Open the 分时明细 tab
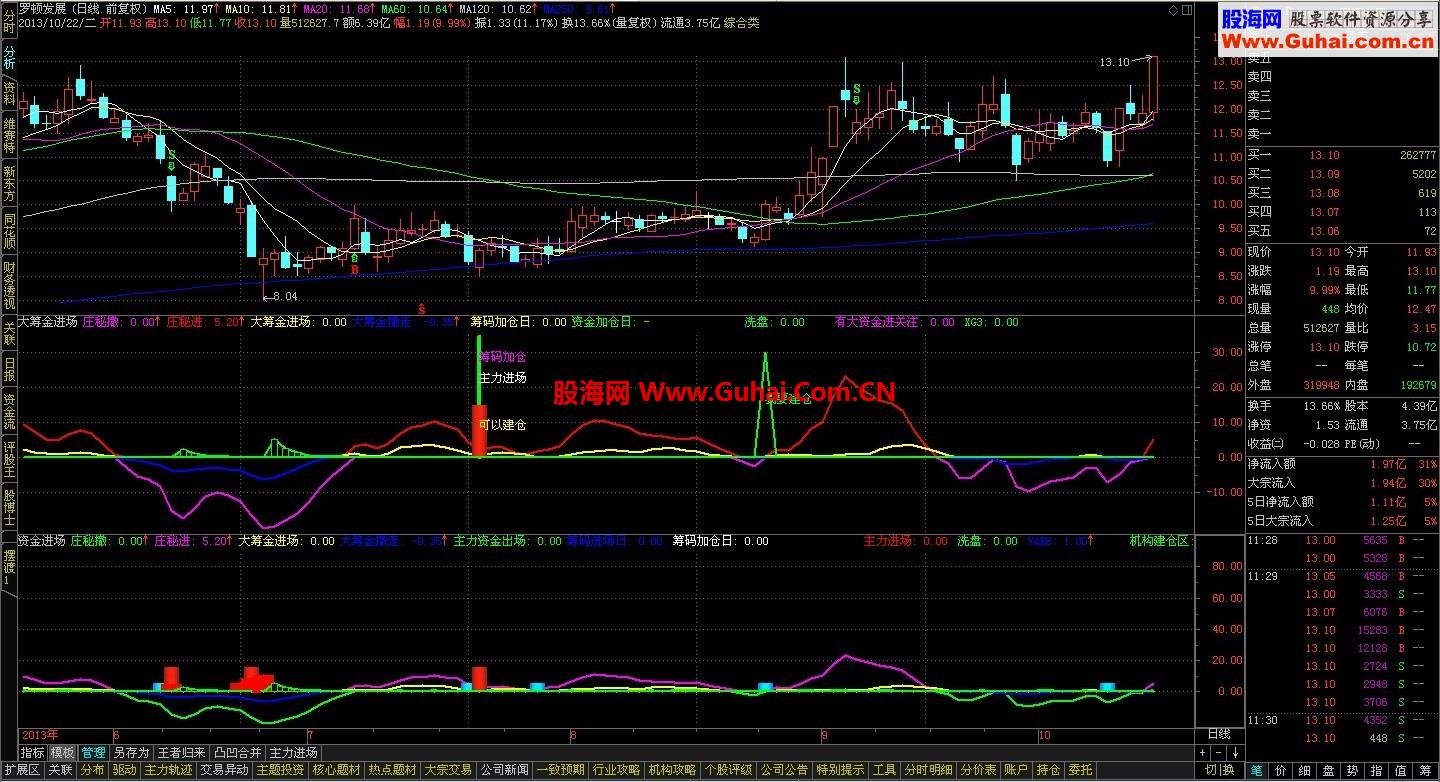Viewport: 1440px width, 782px height. tap(928, 770)
